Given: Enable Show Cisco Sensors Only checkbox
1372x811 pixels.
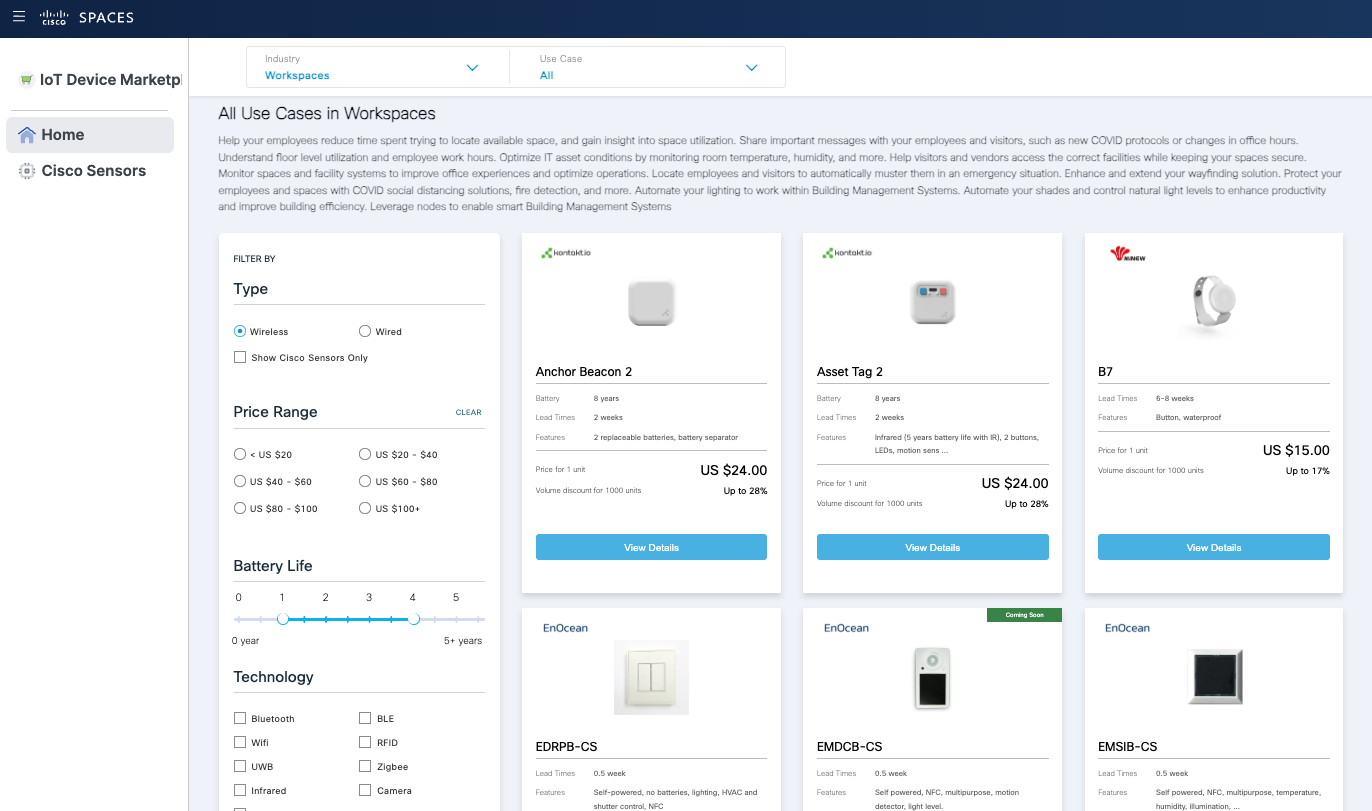Looking at the screenshot, I should coord(240,357).
